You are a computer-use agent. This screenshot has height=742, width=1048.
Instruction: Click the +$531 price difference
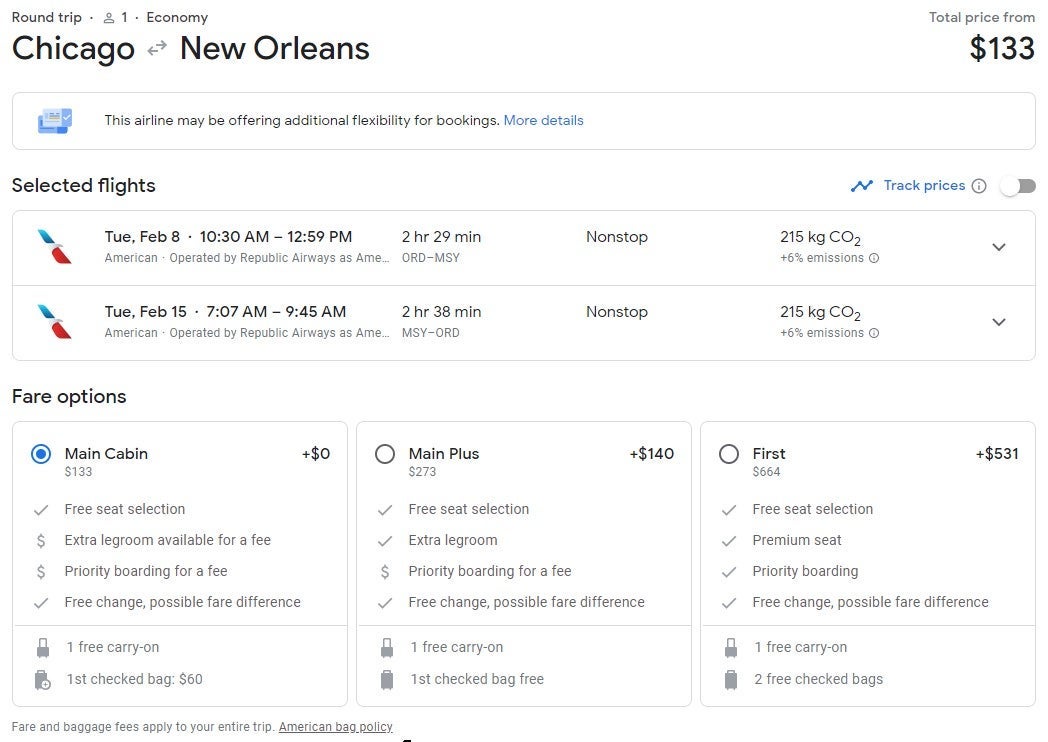pyautogui.click(x=997, y=454)
